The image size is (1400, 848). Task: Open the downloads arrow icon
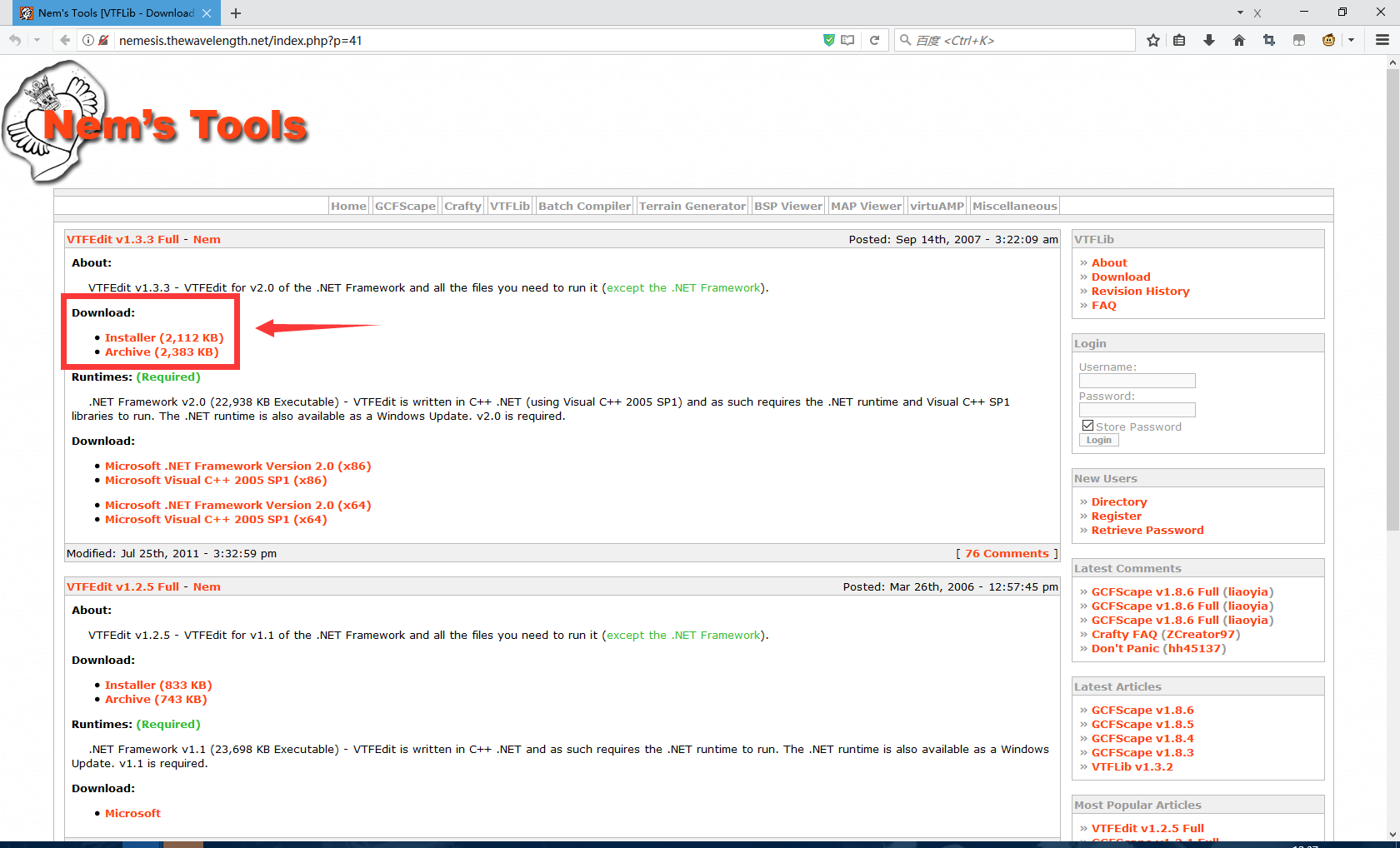(1209, 40)
